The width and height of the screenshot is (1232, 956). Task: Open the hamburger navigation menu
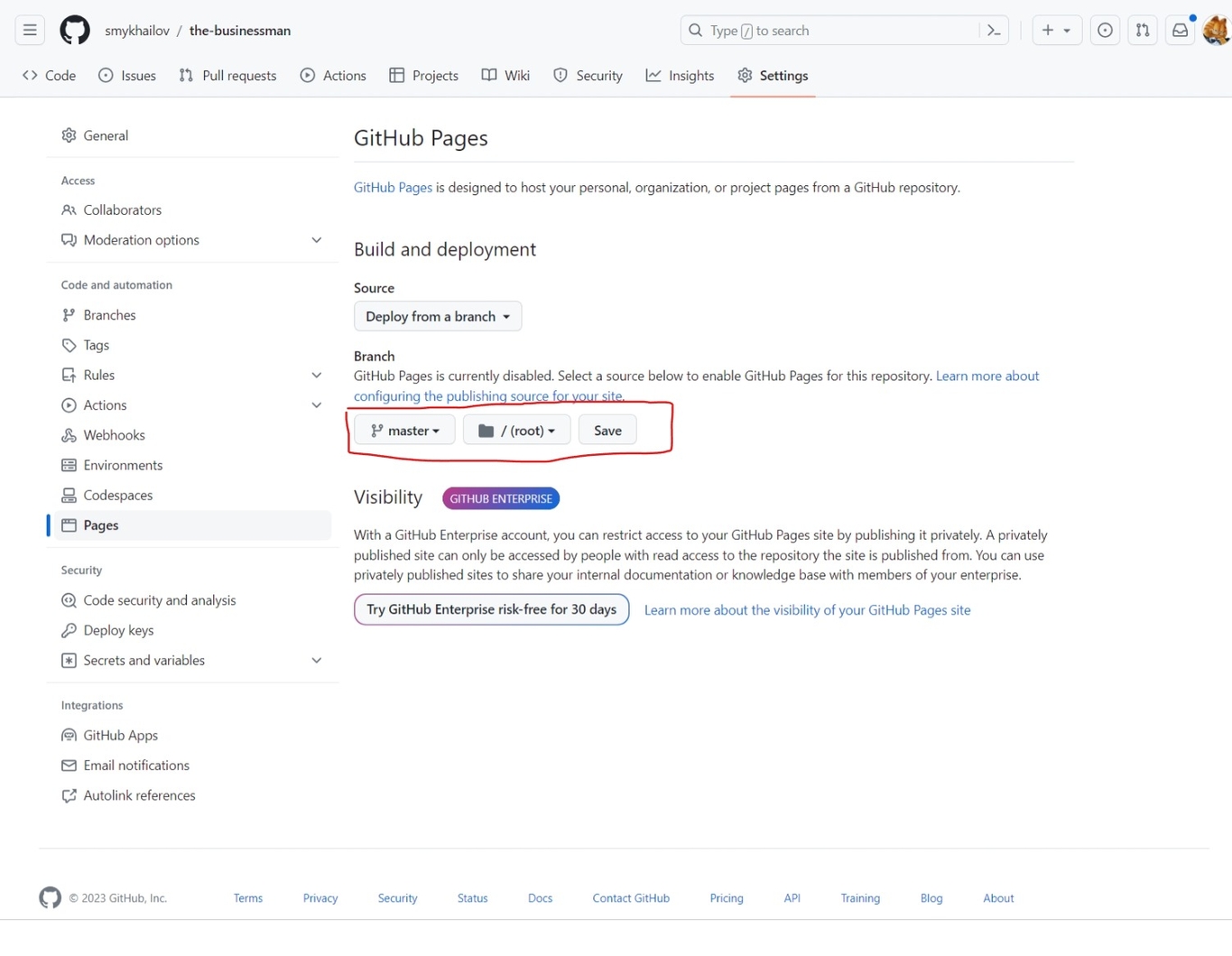pyautogui.click(x=30, y=31)
